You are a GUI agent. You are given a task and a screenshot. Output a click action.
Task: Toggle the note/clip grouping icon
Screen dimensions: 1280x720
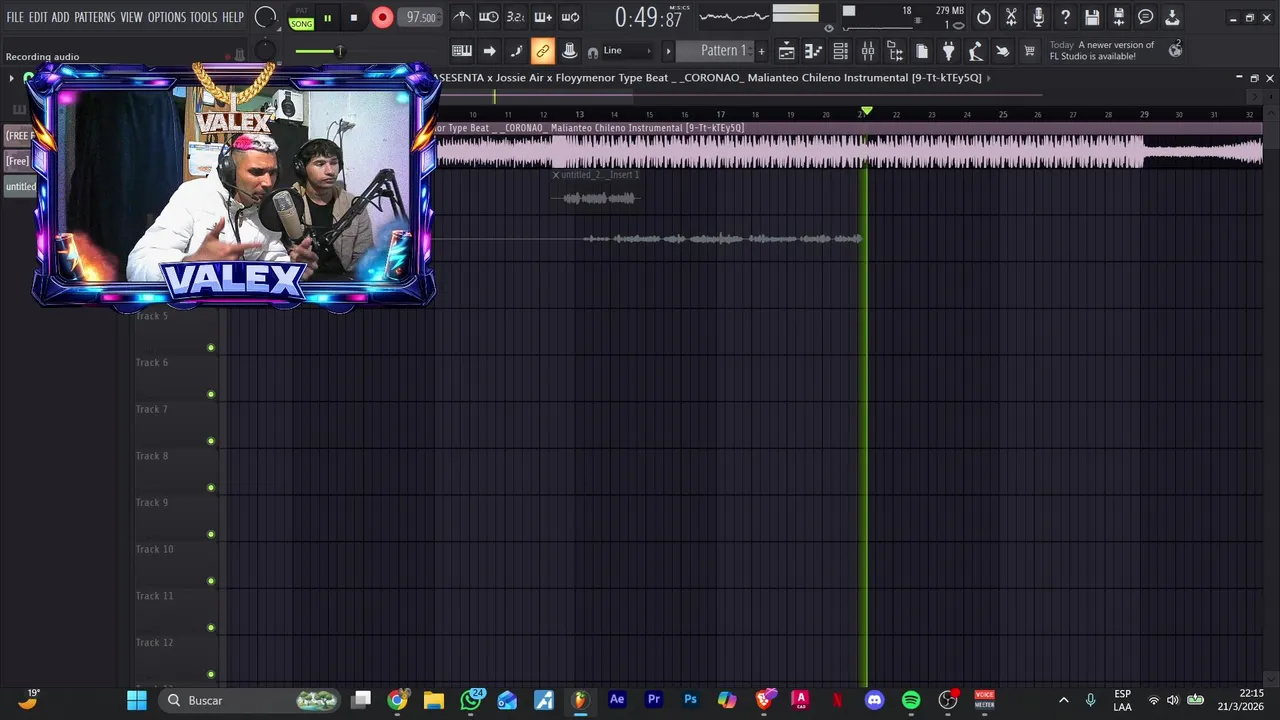[x=569, y=51]
